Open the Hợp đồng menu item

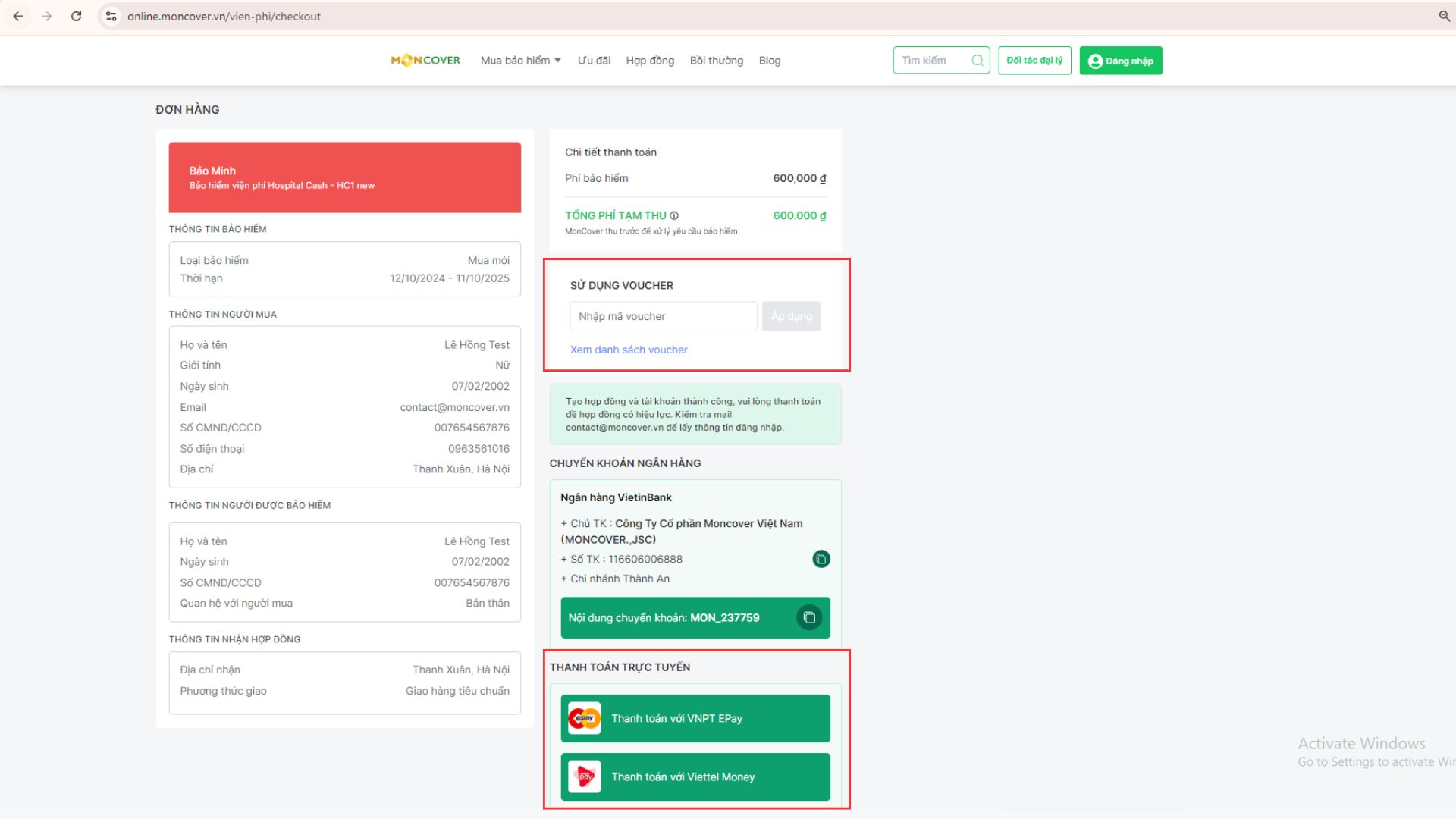click(x=650, y=61)
